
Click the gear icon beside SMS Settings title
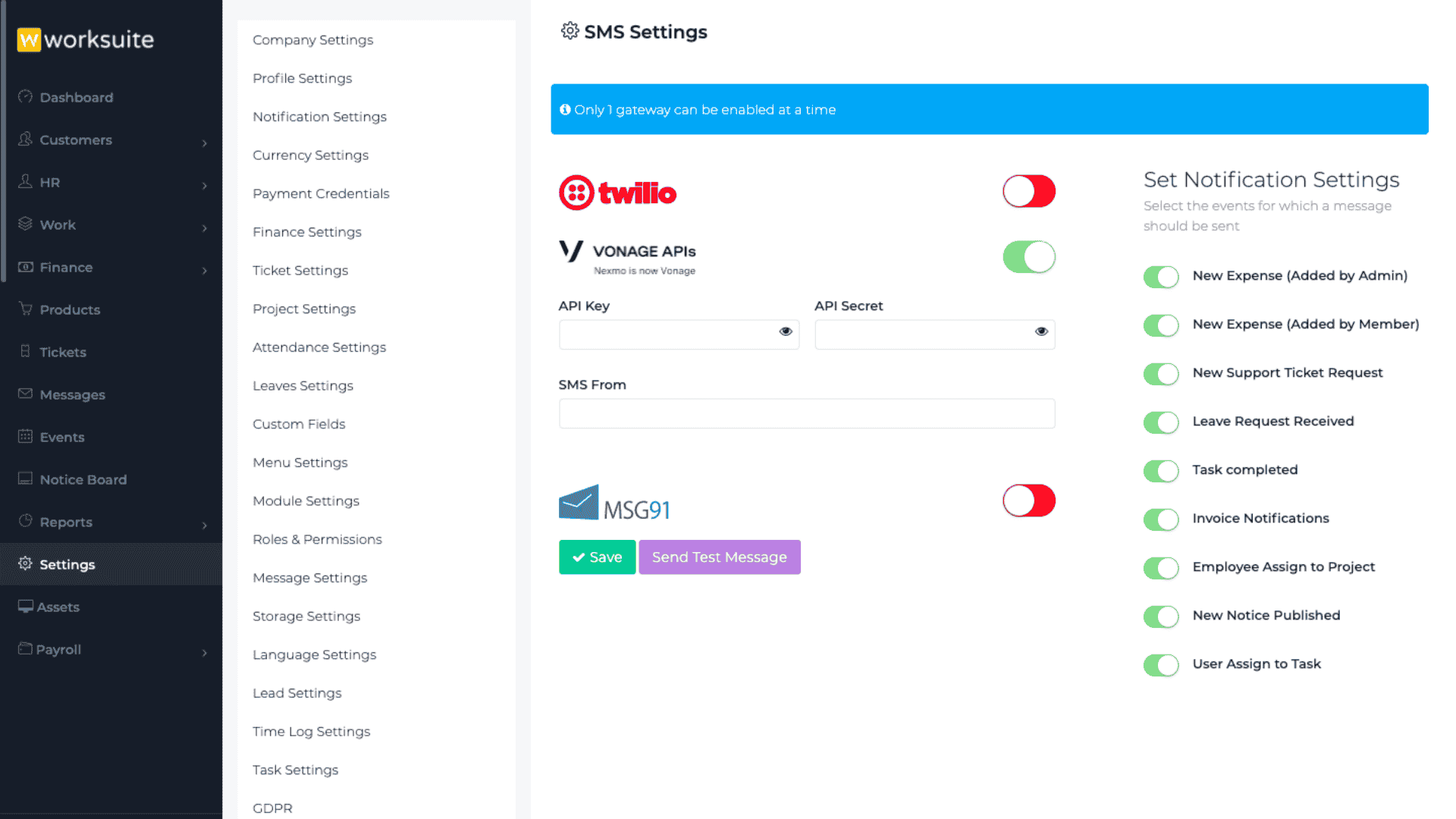click(x=570, y=31)
